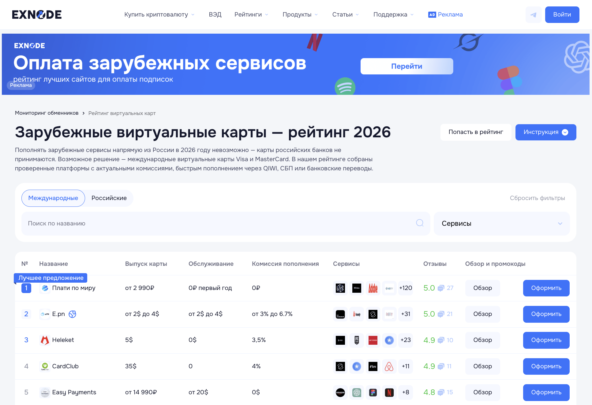This screenshot has height=405, width=592.
Task: Click the reviews comment icon for Heleket
Action: pyautogui.click(x=441, y=340)
